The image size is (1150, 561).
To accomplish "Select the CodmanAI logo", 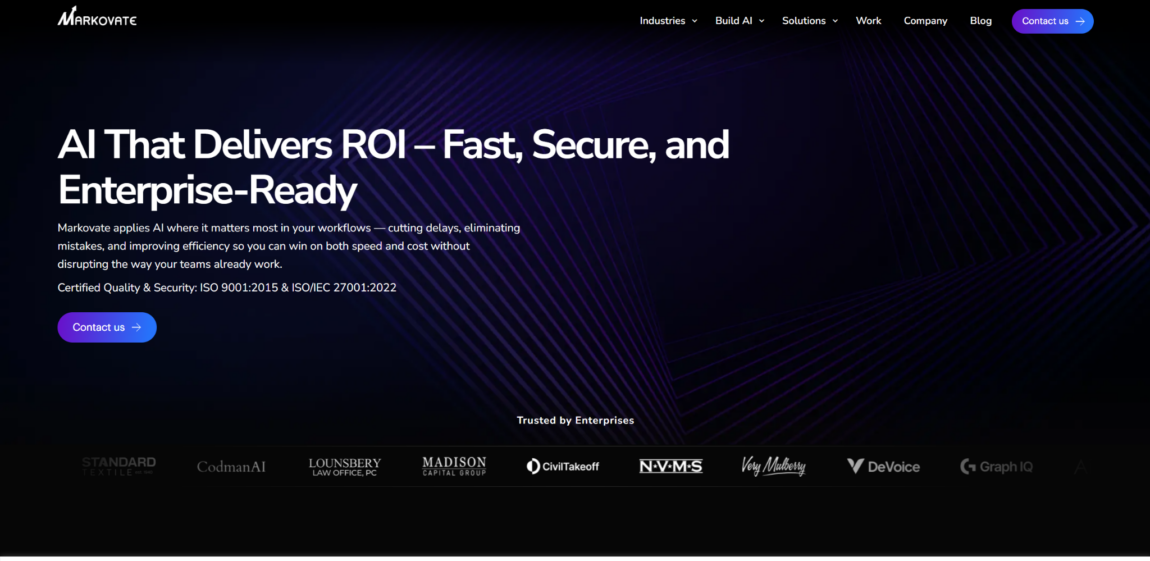I will tap(231, 466).
